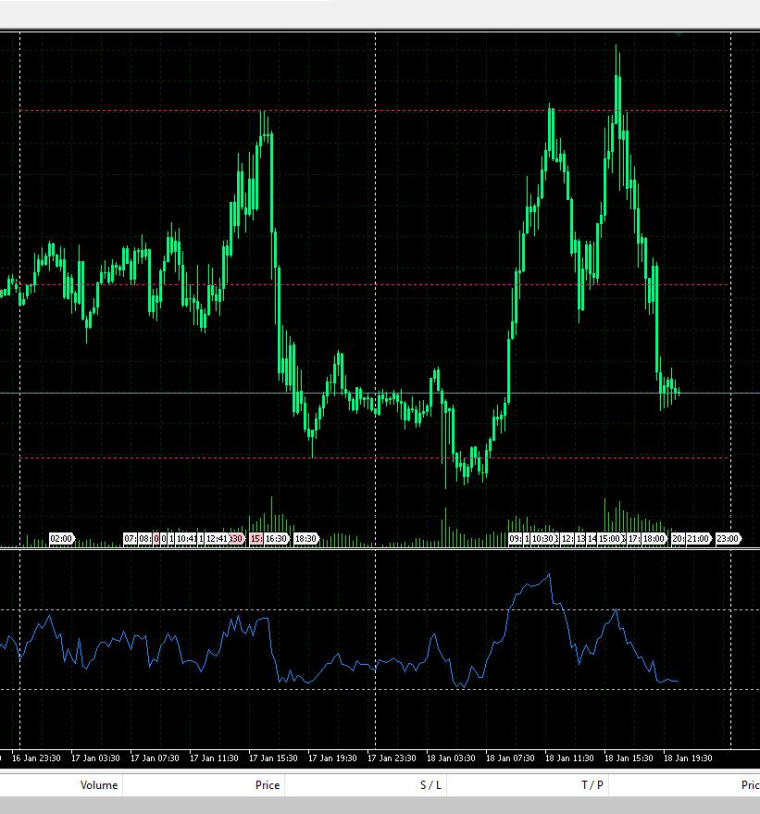
Task: Click the 16 Jan 23:30 time label
Action: (x=36, y=758)
